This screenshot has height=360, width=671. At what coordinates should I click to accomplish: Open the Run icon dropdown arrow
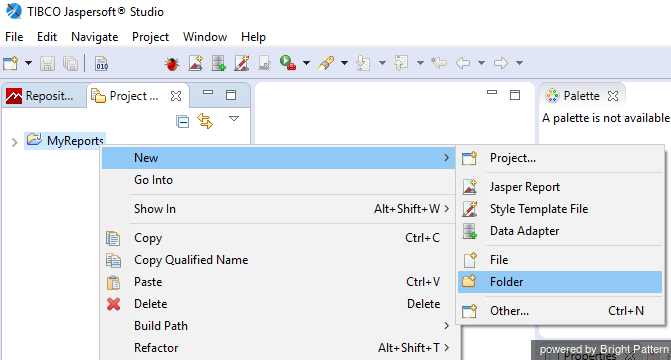click(306, 63)
